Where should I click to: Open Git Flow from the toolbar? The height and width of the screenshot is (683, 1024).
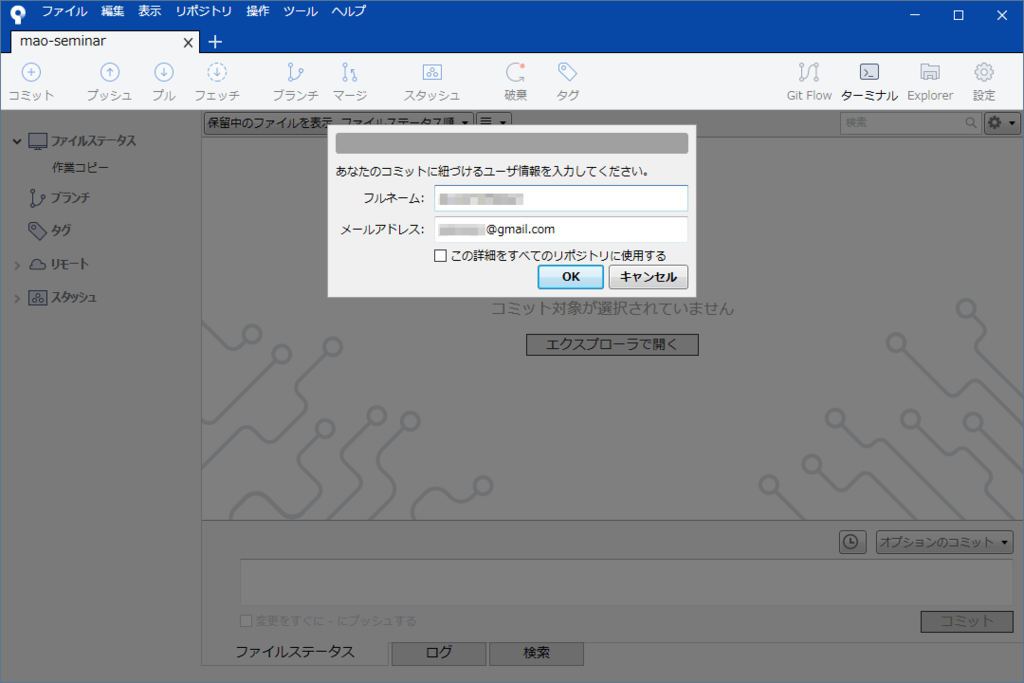pos(808,80)
